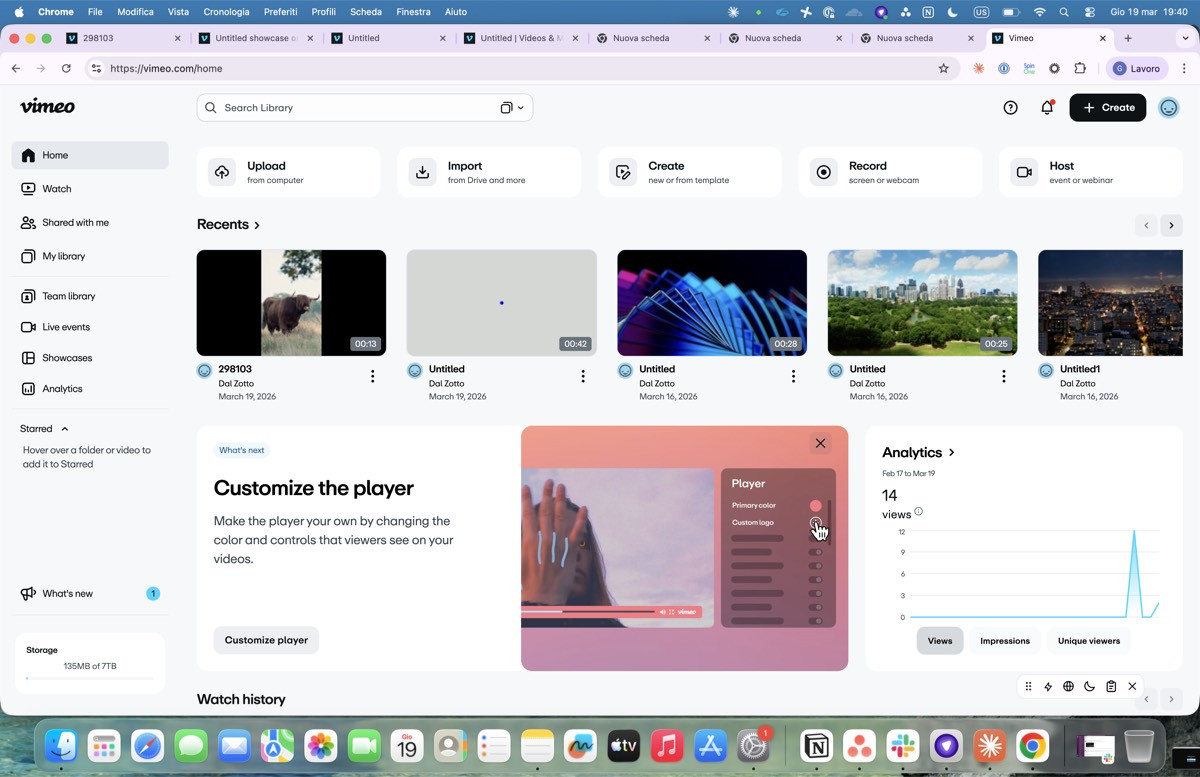
Task: Open the city skyline video thumbnail
Action: click(922, 303)
